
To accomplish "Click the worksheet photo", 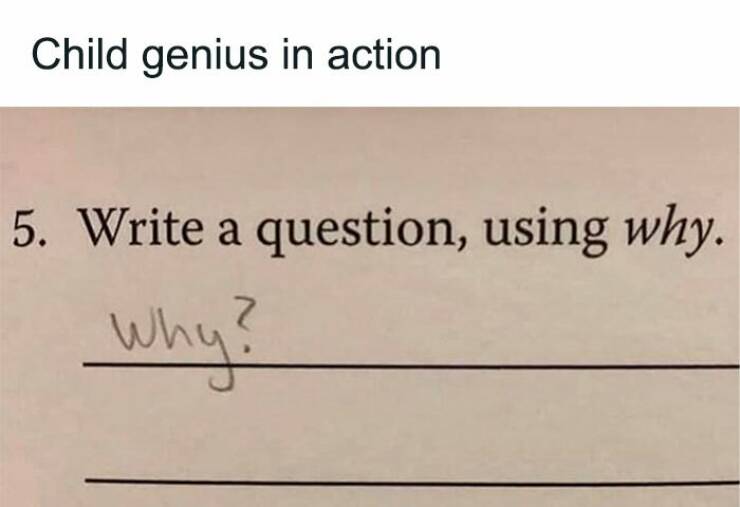I will [x=370, y=307].
